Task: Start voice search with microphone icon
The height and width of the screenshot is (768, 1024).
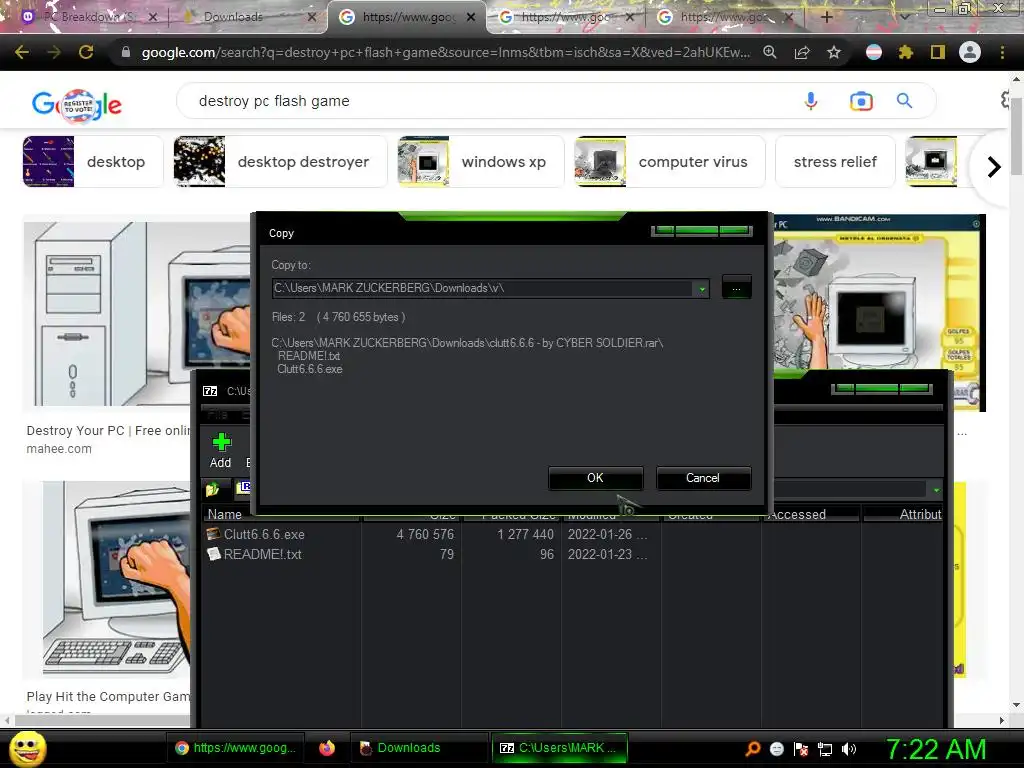Action: pyautogui.click(x=810, y=101)
